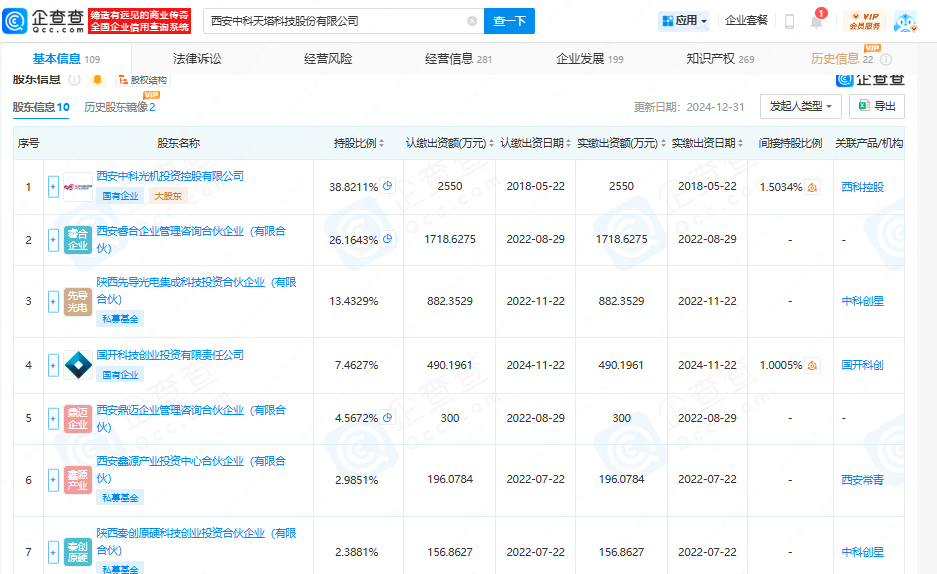This screenshot has height=574, width=937.
Task: Open 中科创星 link in row 3
Action: point(862,301)
